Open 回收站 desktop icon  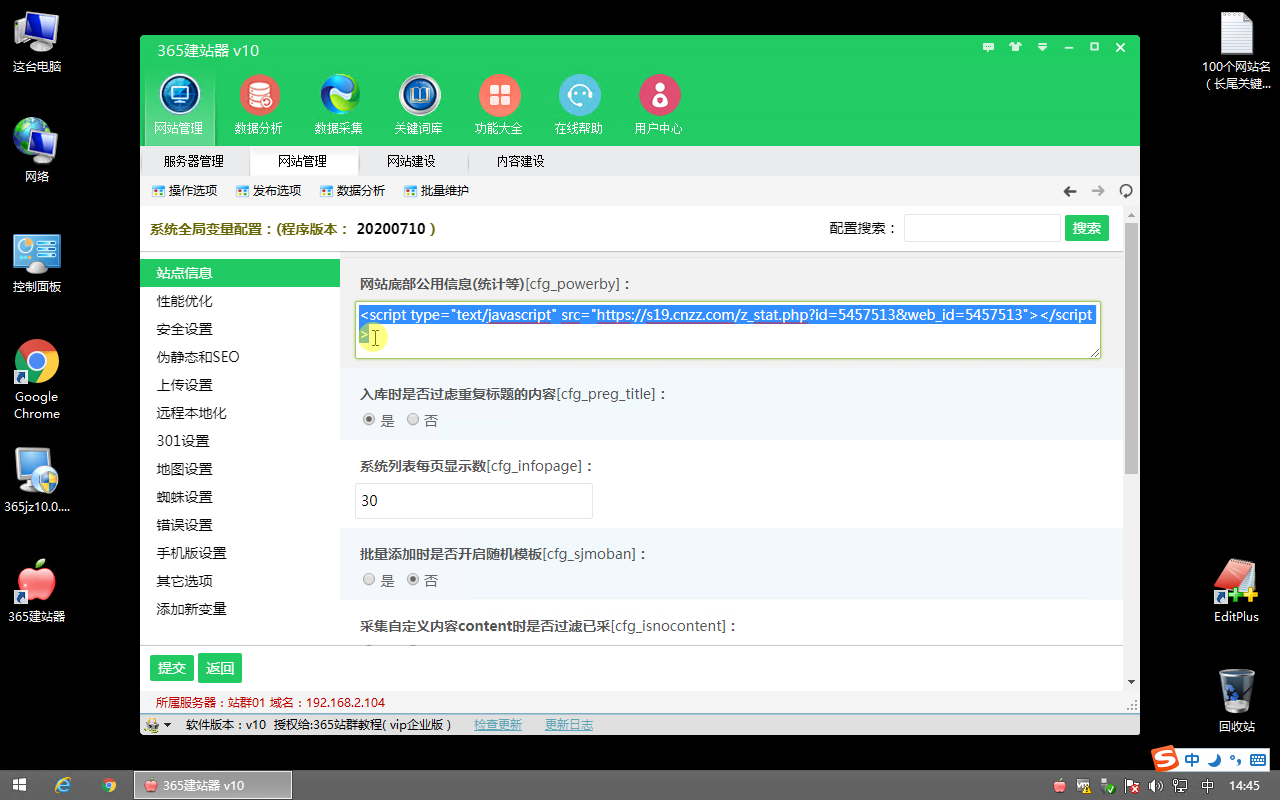(x=1236, y=700)
